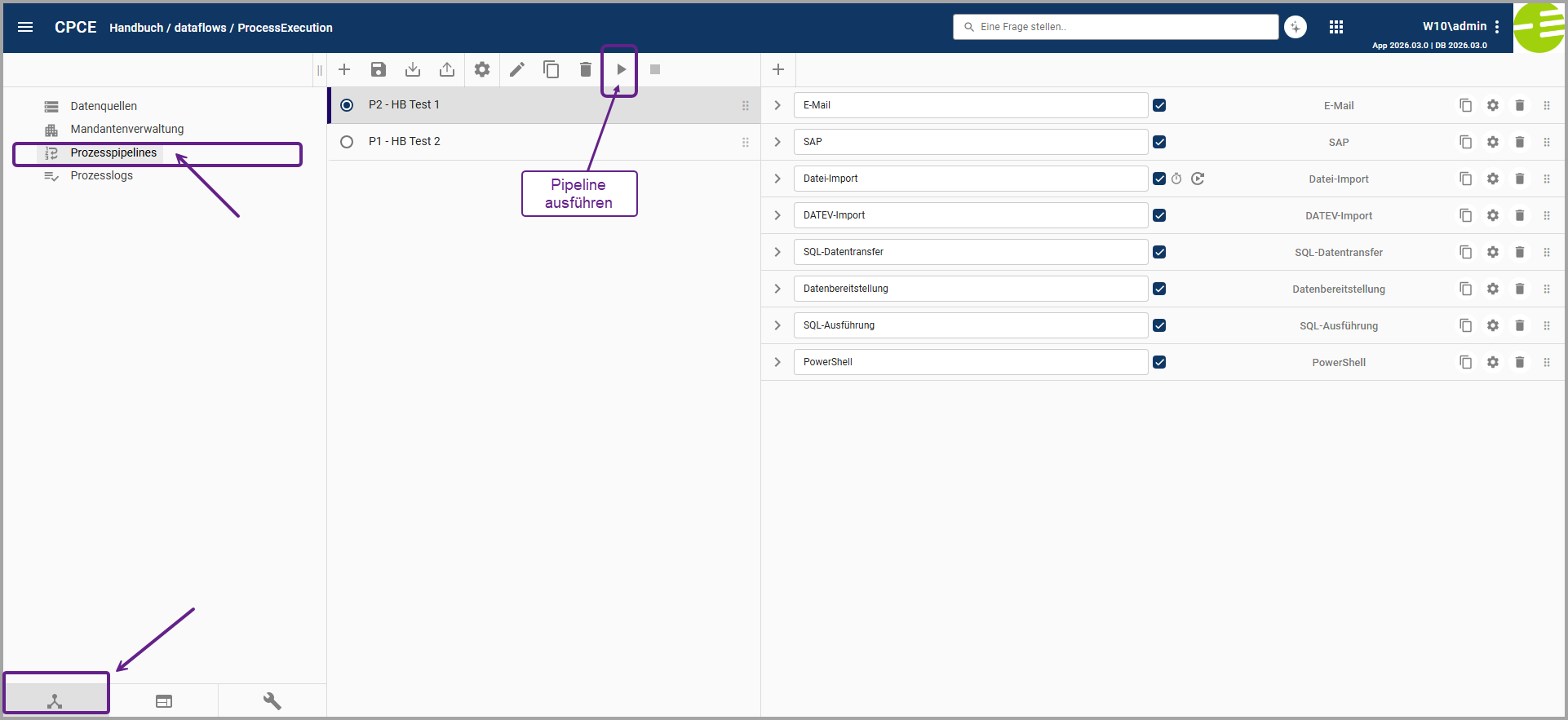Grab the drag handle of P2 - HB Test 1
Image resolution: width=1568 pixels, height=720 pixels.
746,105
